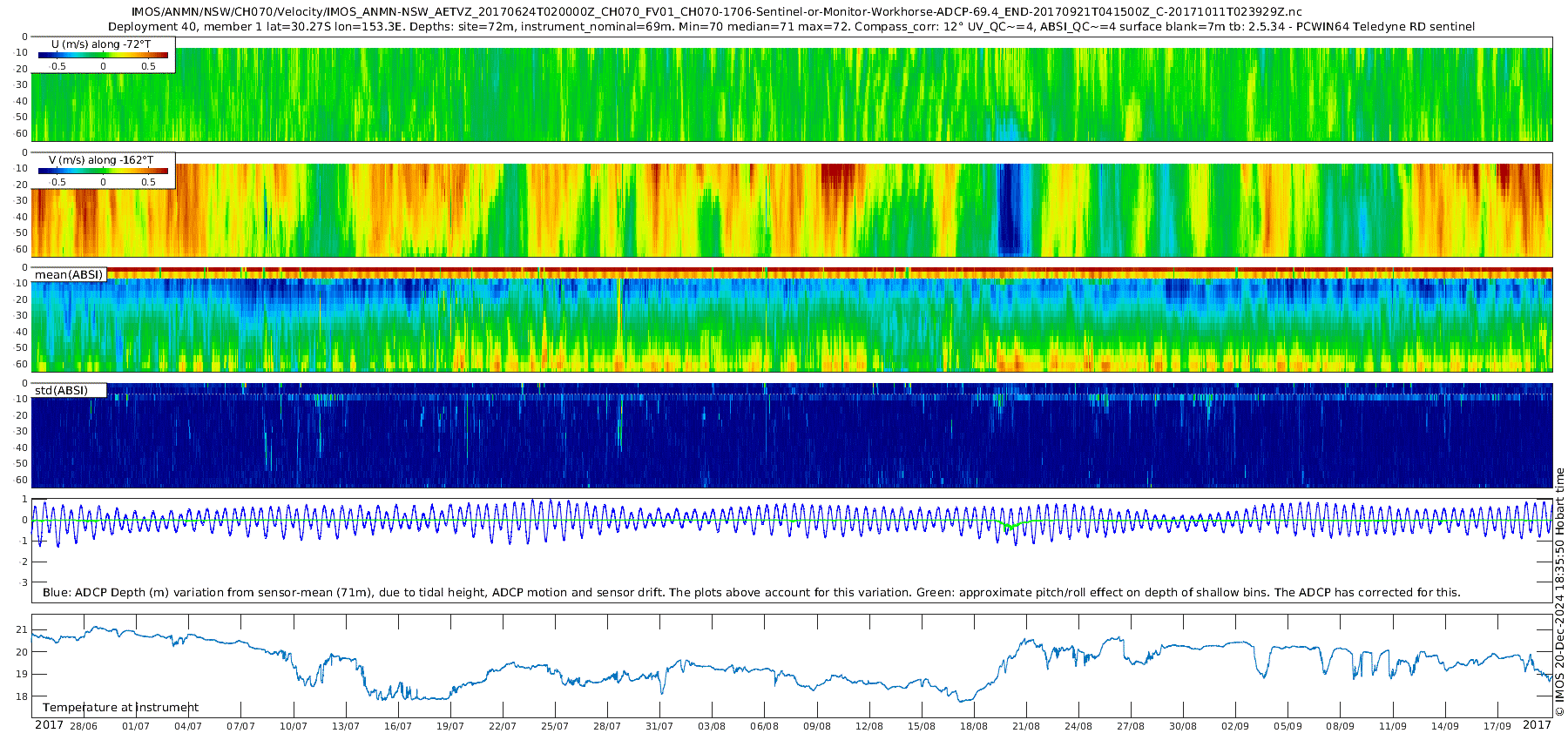The width and height of the screenshot is (1568, 740).
Task: Click the 01/07 date tick label
Action: point(136,726)
